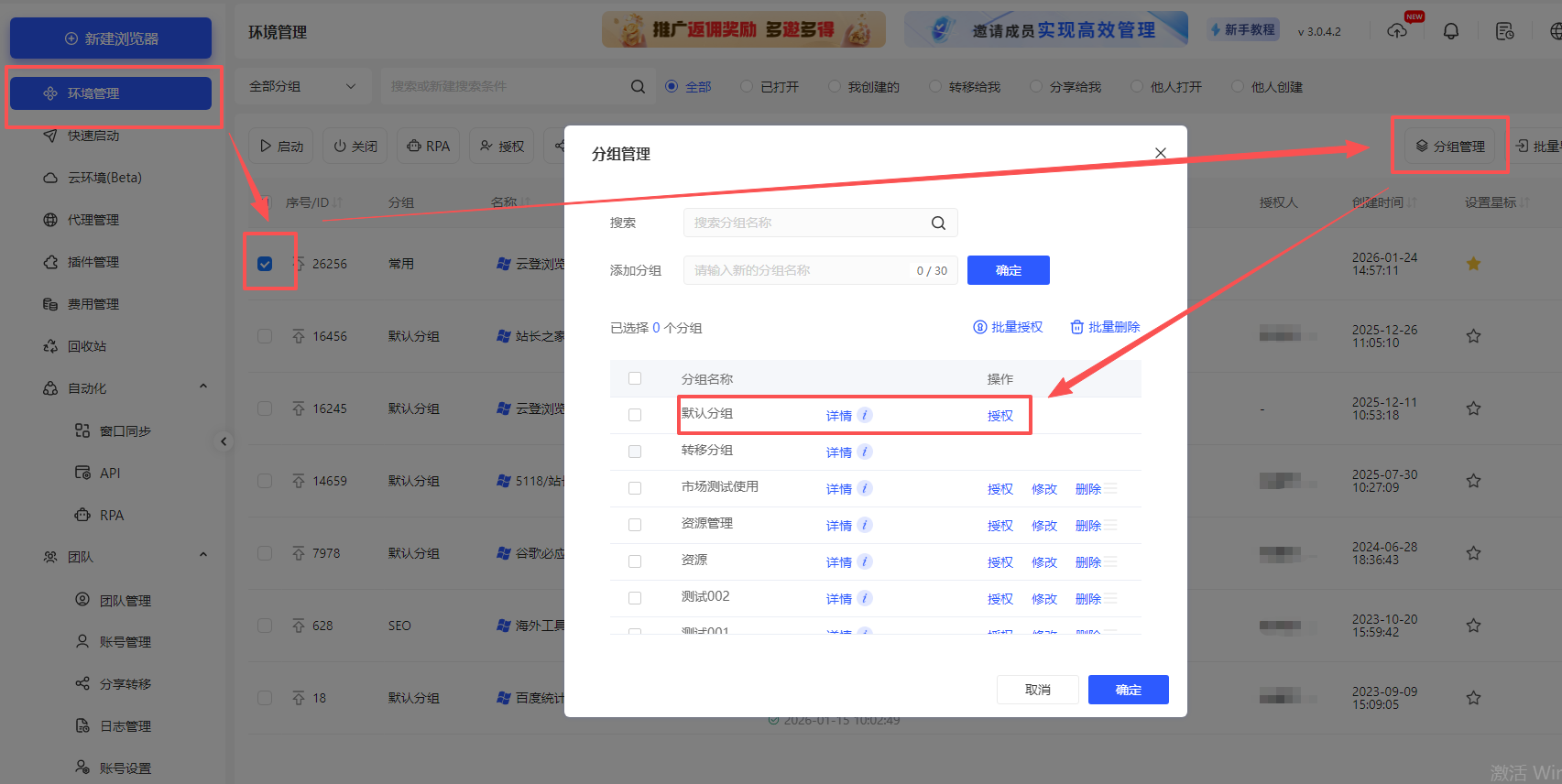Click the 启动 toolbar button
Viewport: 1562px width, 784px height.
281,147
